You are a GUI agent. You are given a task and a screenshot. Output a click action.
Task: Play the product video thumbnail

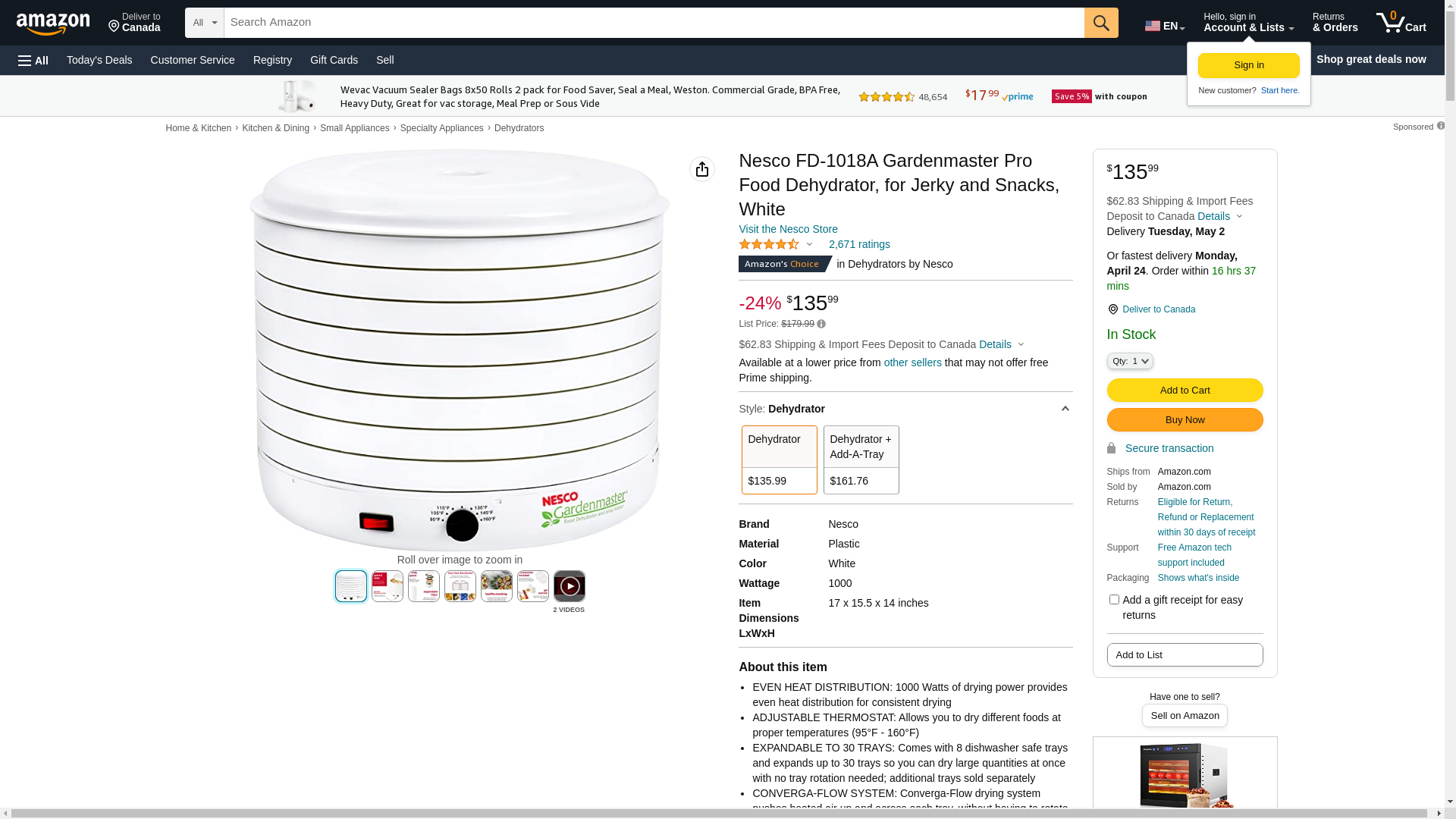click(569, 586)
